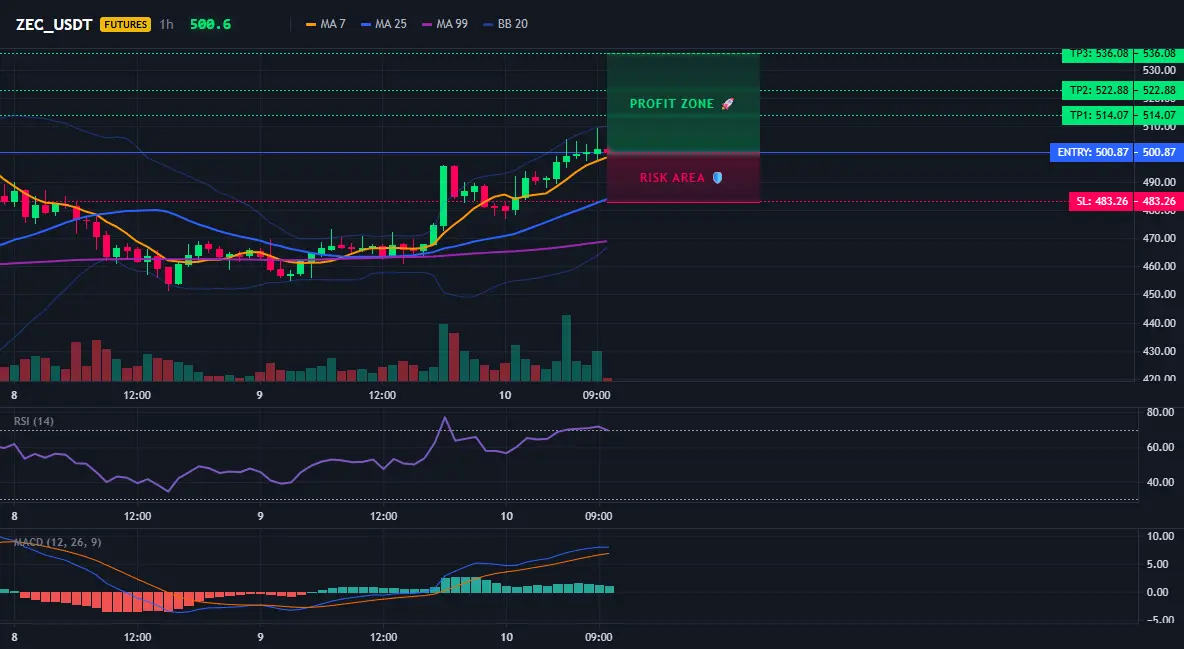This screenshot has height=649, width=1184.
Task: Toggle the MA 7 legend indicator
Action: tap(325, 24)
